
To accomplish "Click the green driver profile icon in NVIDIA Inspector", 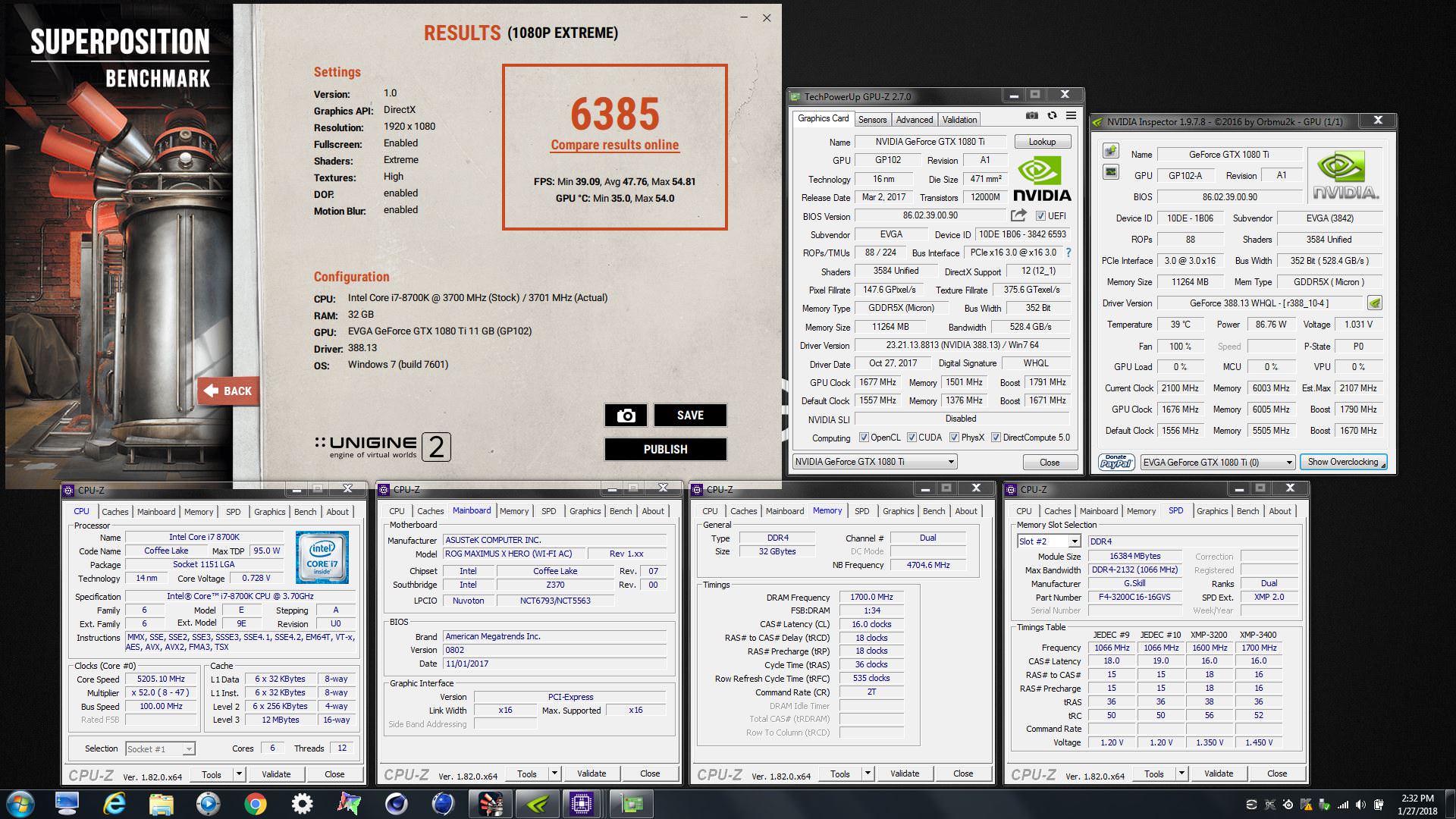I will pyautogui.click(x=1374, y=303).
